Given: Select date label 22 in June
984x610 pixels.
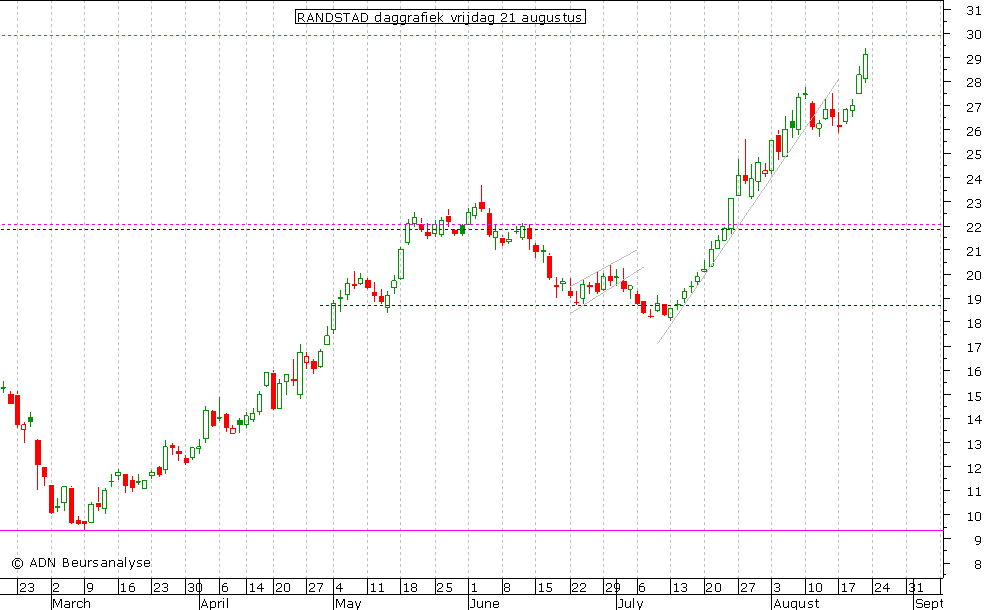Looking at the screenshot, I should coord(579,587).
